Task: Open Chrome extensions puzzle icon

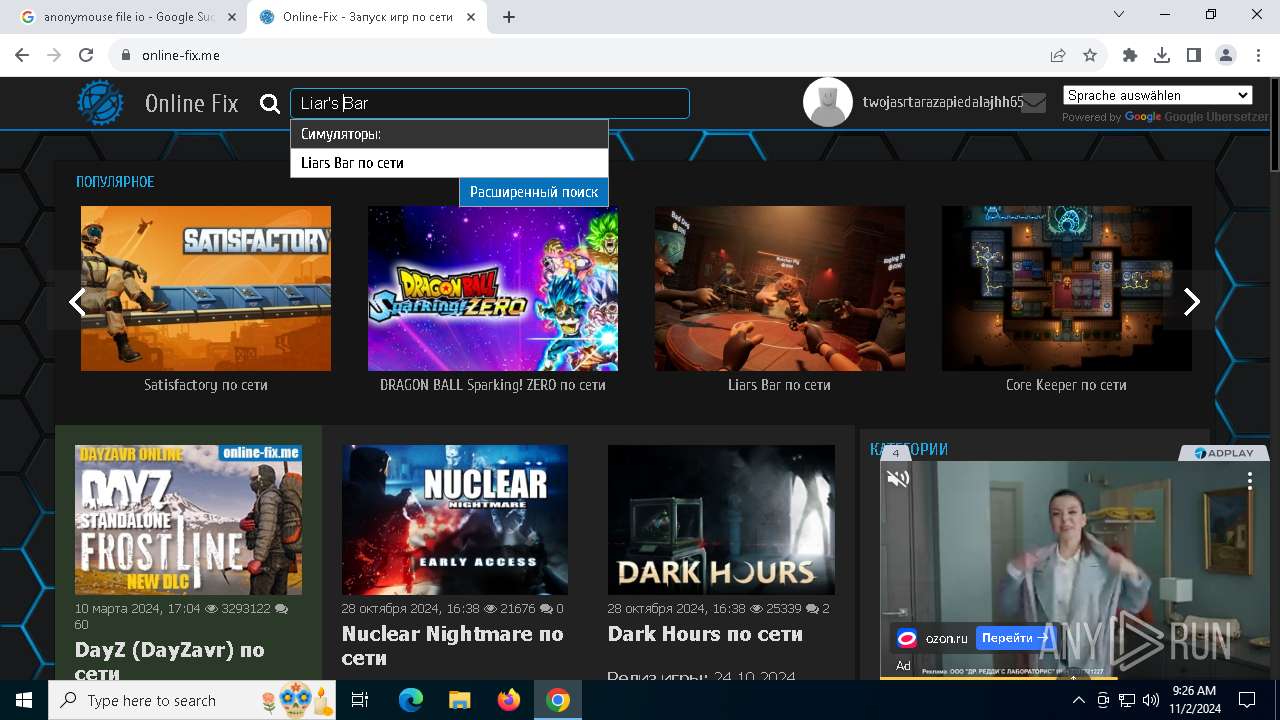Action: click(1130, 56)
